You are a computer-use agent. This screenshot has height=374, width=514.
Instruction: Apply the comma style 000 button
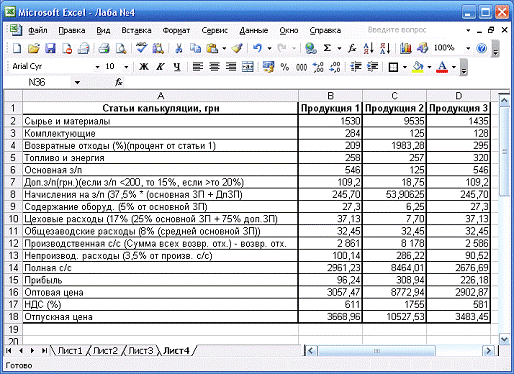click(x=301, y=67)
